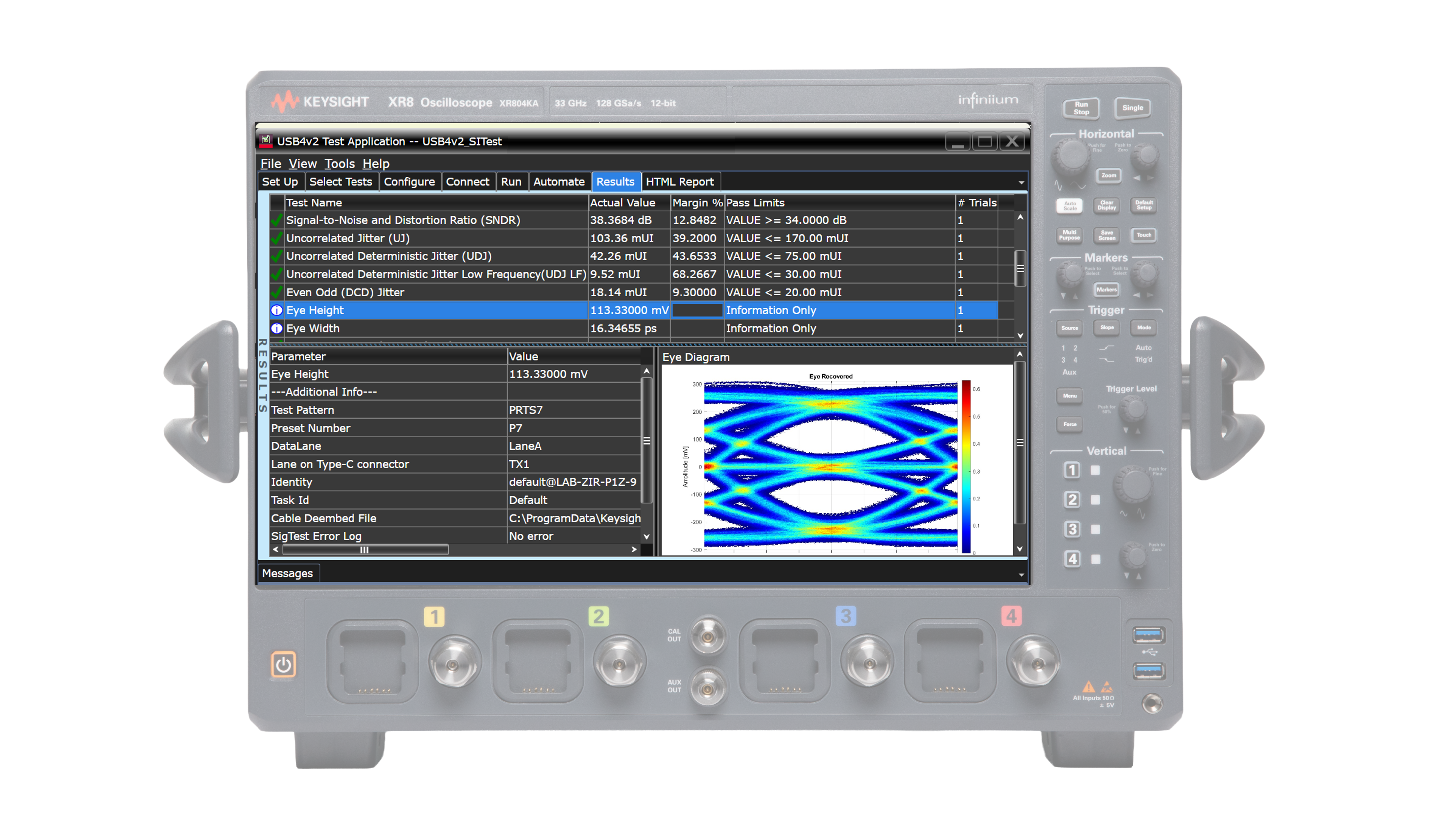Click the pass checkmark for Even Odd (DCD) Jitter

[x=277, y=292]
